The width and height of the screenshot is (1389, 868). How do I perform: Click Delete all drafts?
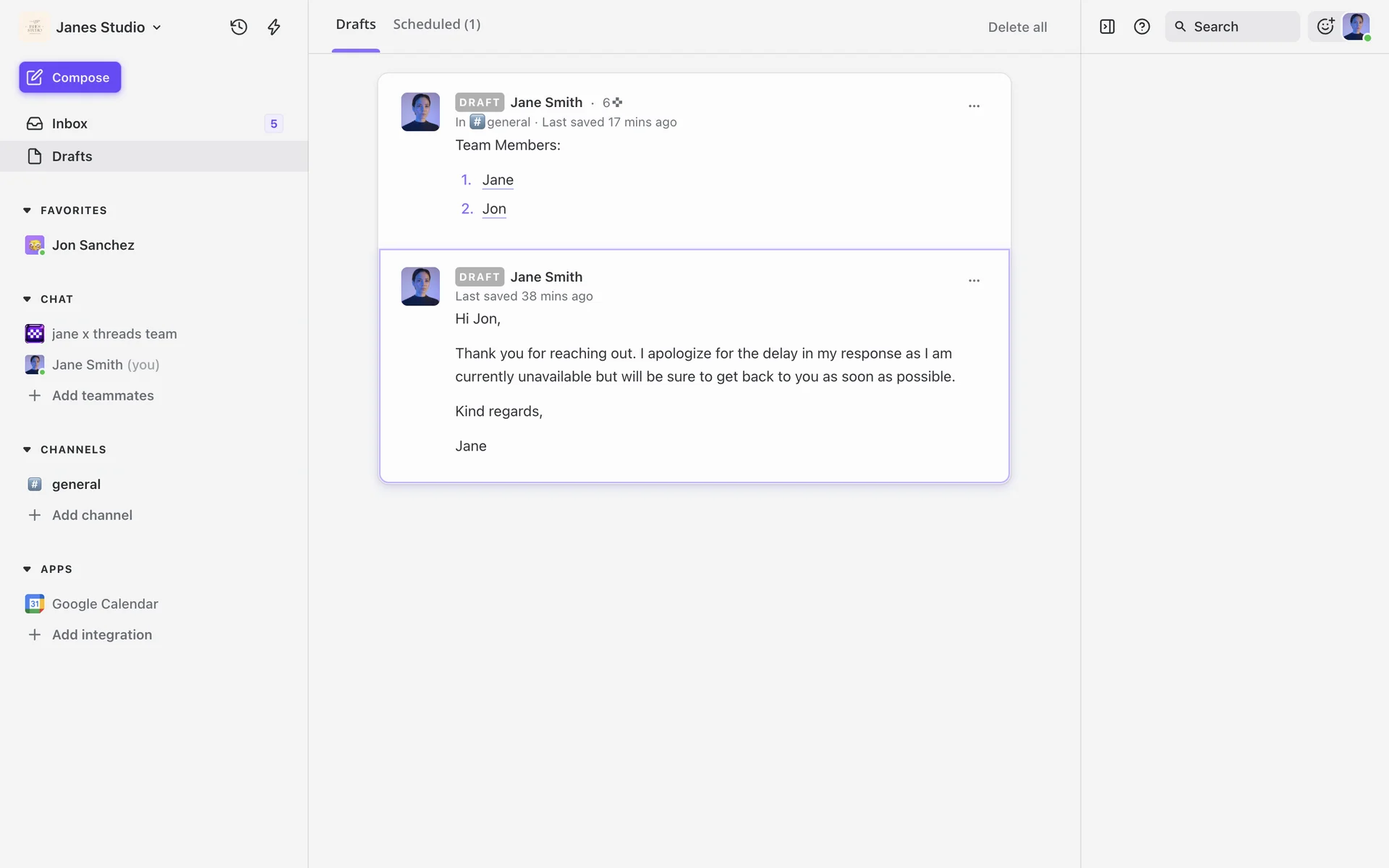[1017, 27]
